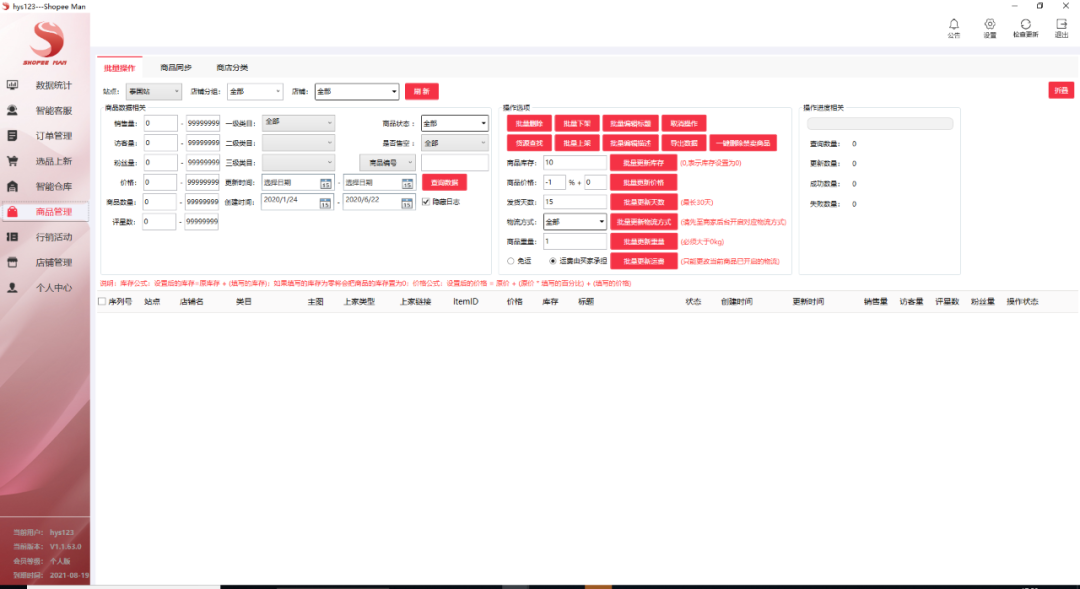Expand the 三级类目 category dropdown

[298, 163]
